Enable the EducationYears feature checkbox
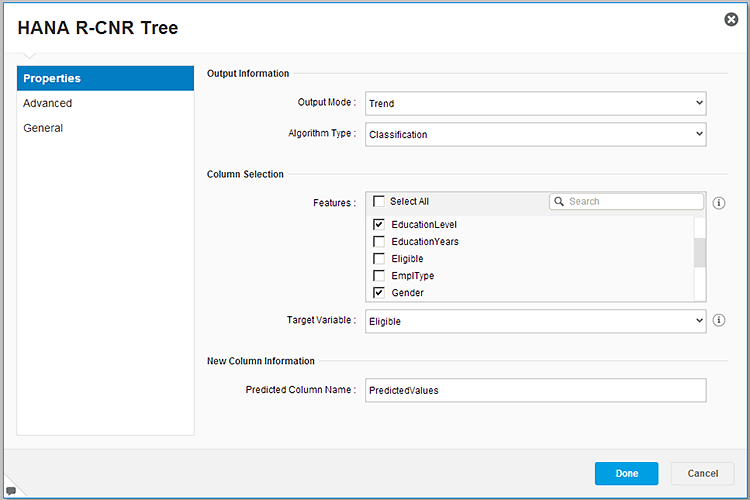This screenshot has height=500, width=750. (x=379, y=242)
